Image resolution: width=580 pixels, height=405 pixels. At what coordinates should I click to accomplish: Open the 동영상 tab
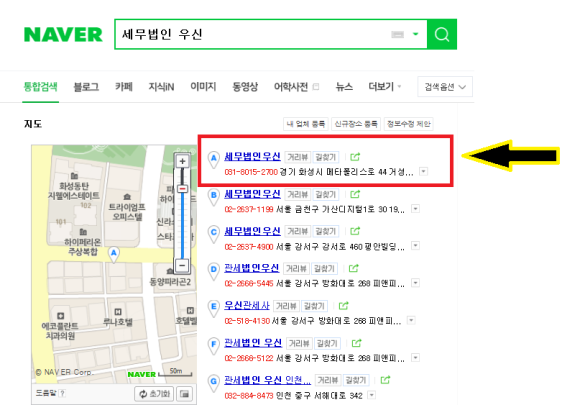pyautogui.click(x=245, y=87)
